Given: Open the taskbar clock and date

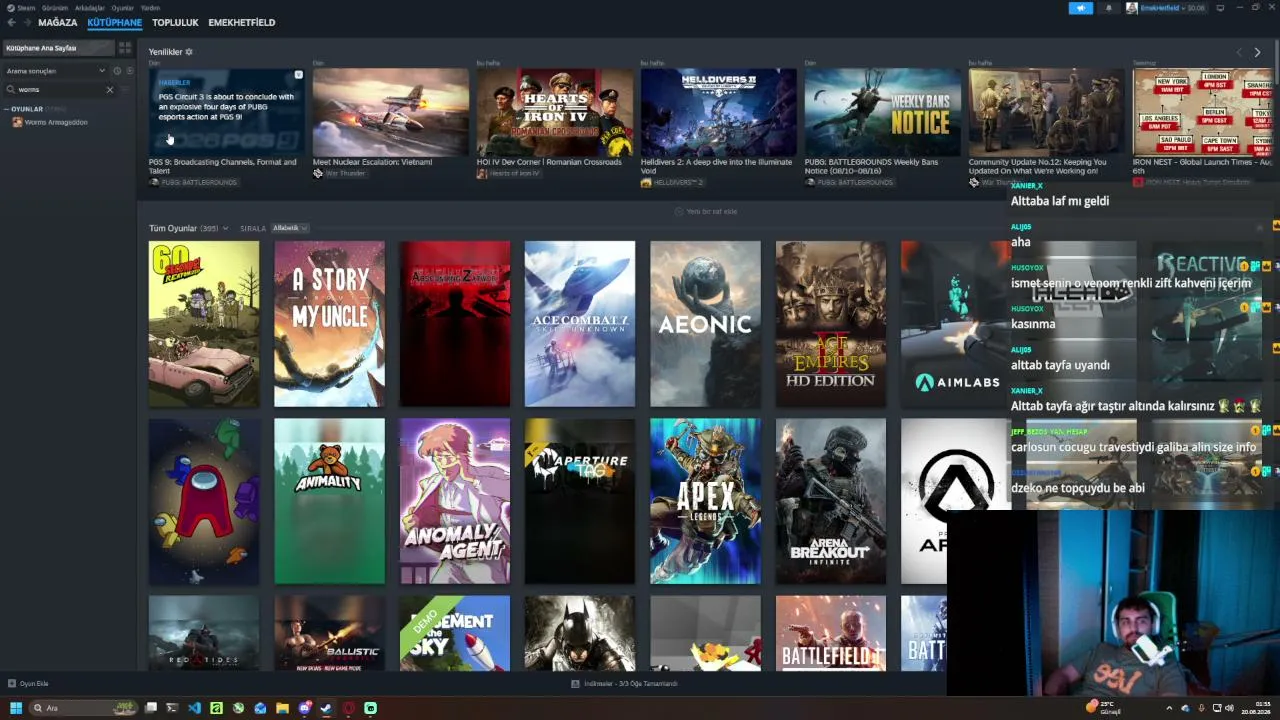Looking at the screenshot, I should click(1256, 707).
